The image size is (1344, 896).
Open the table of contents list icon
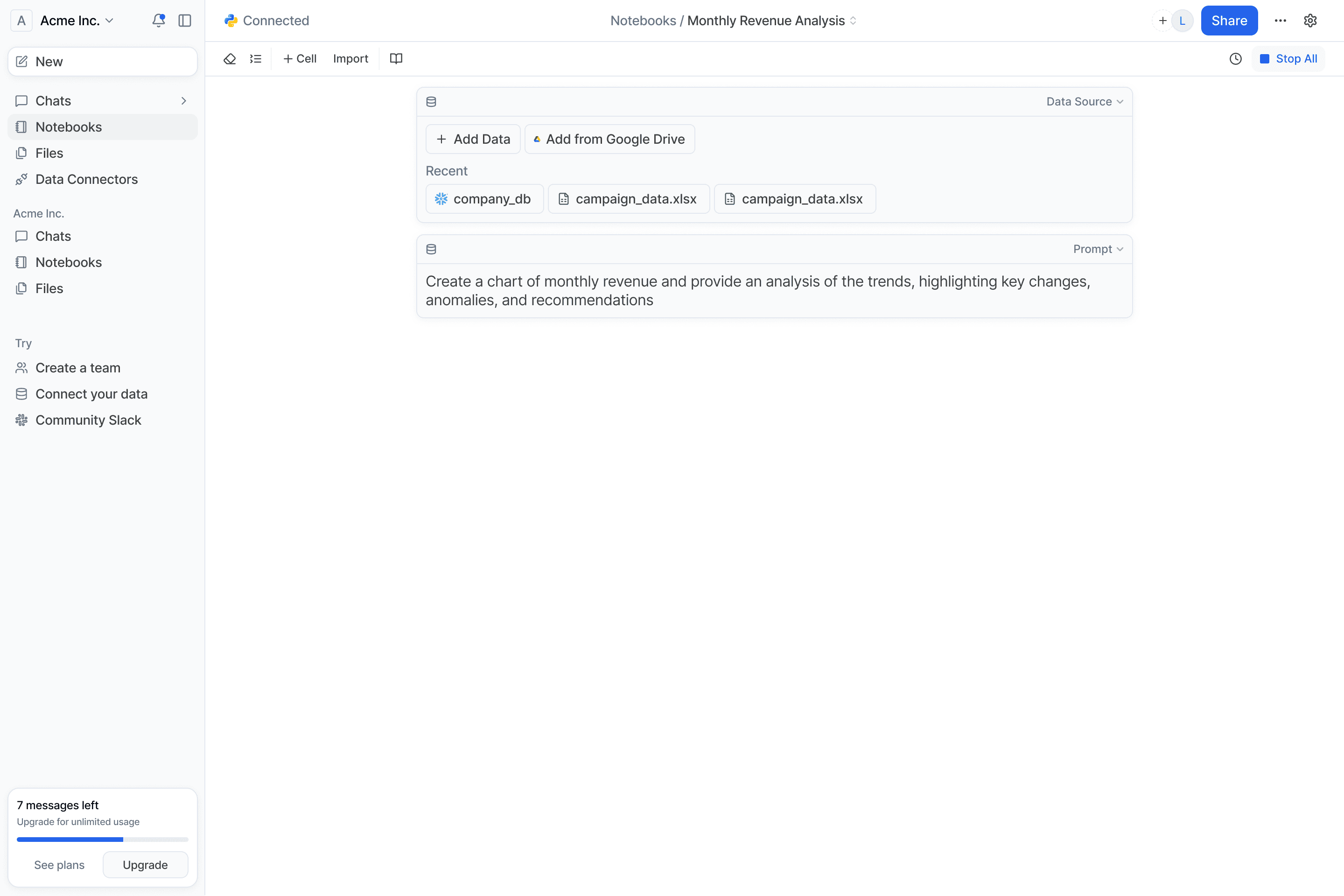255,59
